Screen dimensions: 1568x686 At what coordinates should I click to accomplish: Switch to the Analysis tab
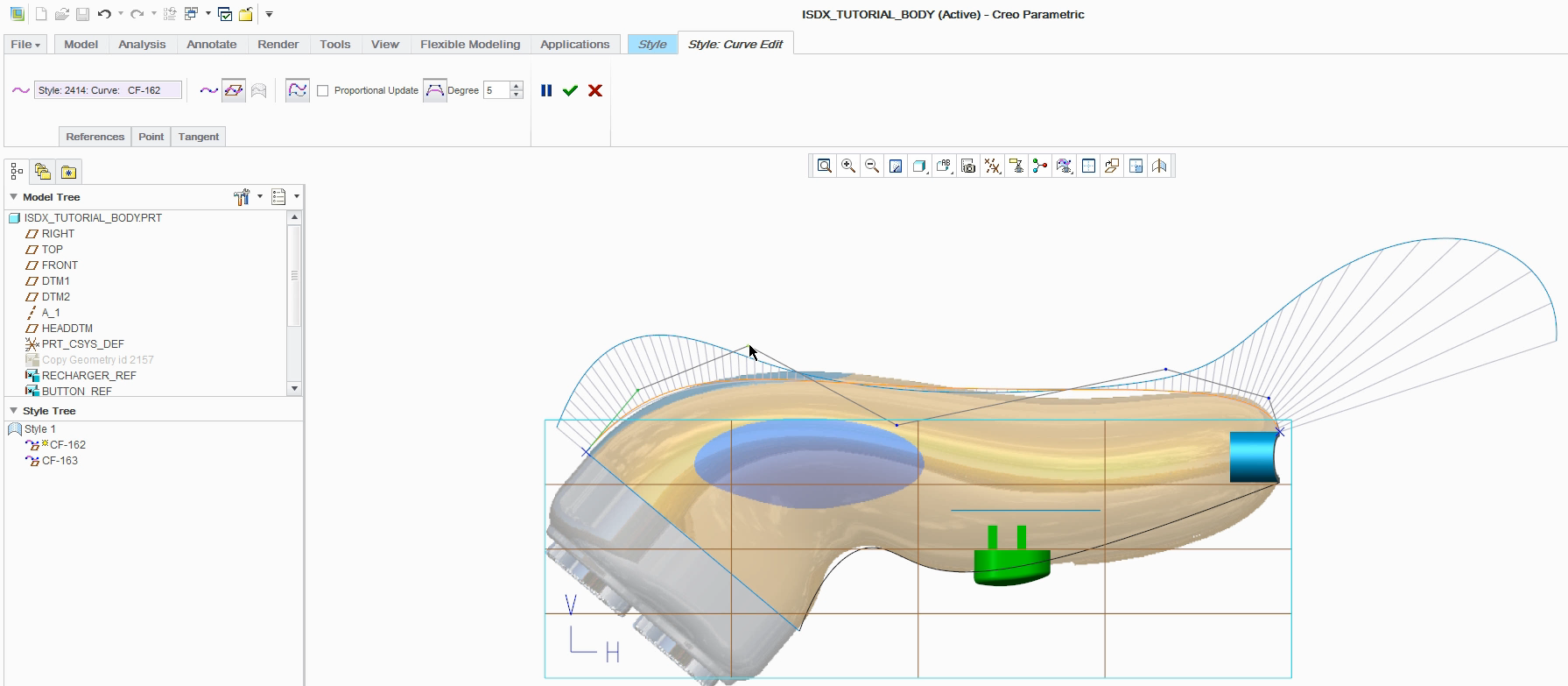[x=142, y=44]
